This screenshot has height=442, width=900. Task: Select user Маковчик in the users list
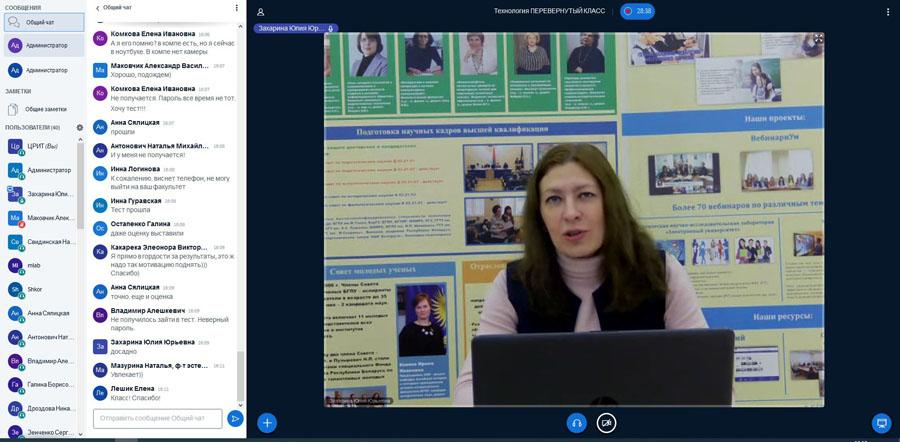point(40,218)
